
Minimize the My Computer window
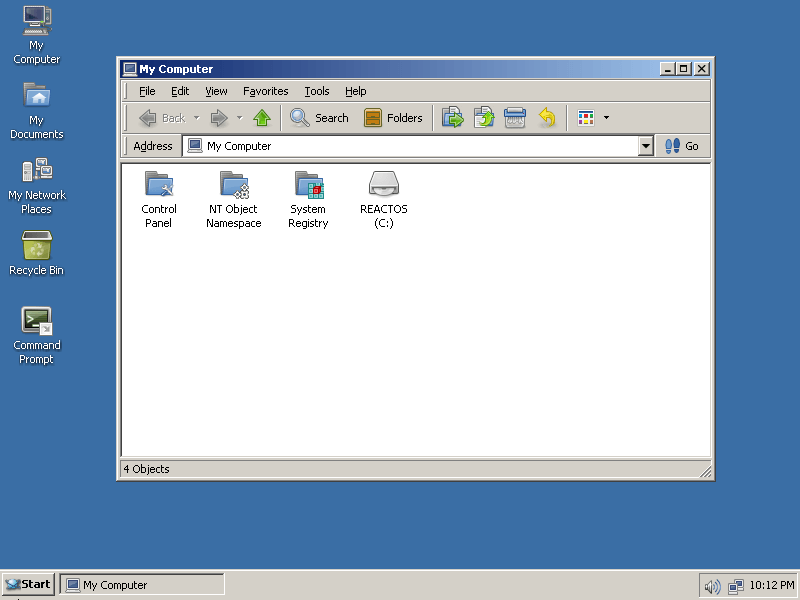click(667, 69)
